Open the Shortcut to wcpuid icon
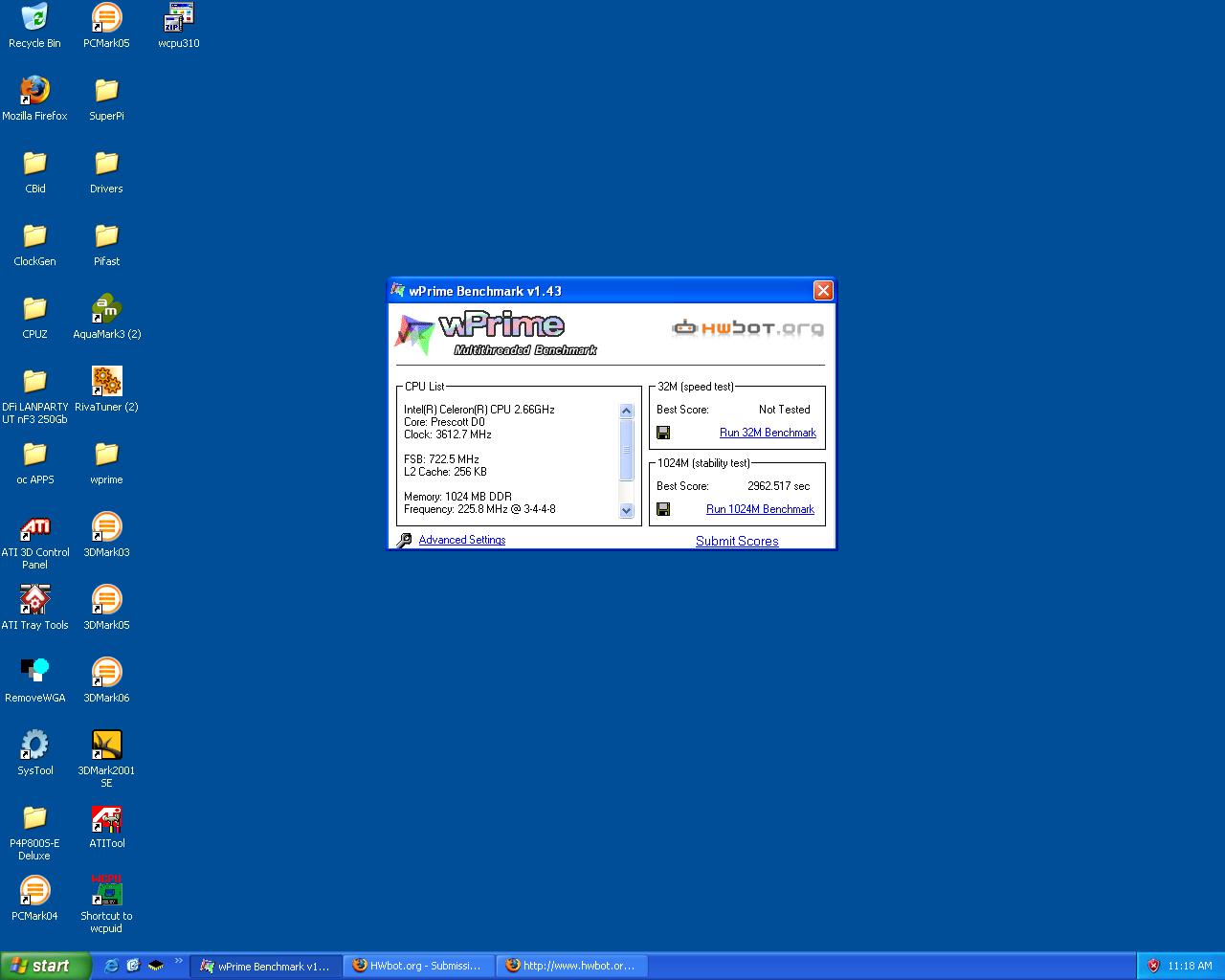The image size is (1225, 980). [x=106, y=905]
